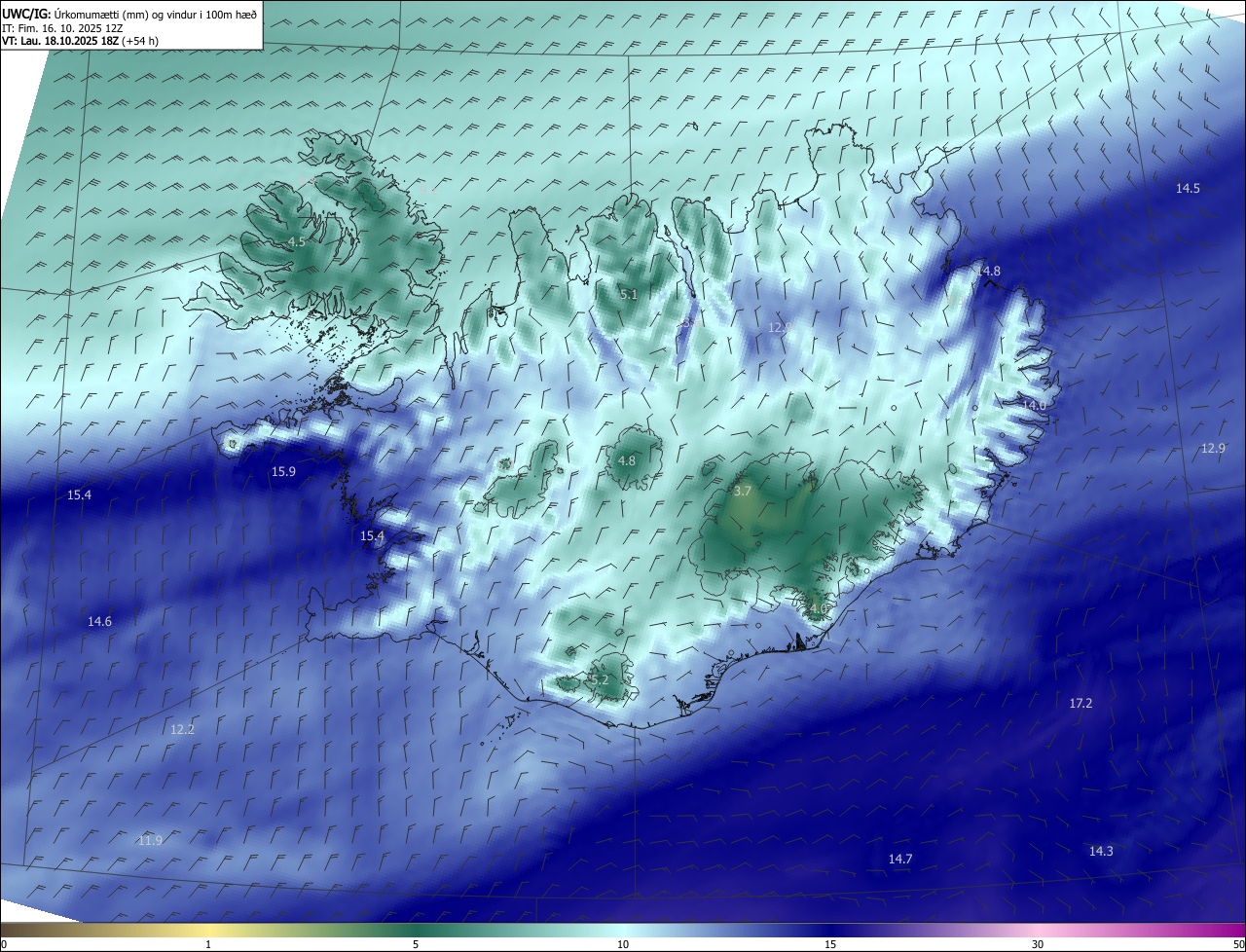
Task: Select the 14.0 value on the east coast
Action: coord(1034,405)
